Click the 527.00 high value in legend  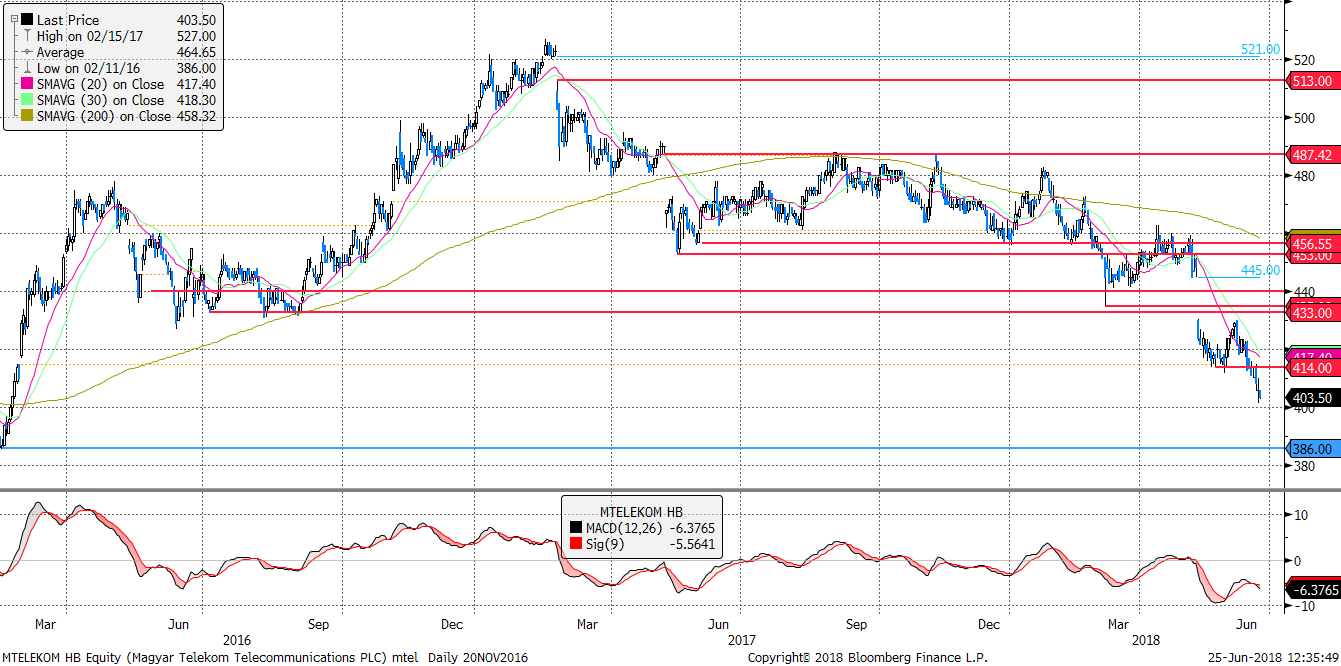pos(197,35)
